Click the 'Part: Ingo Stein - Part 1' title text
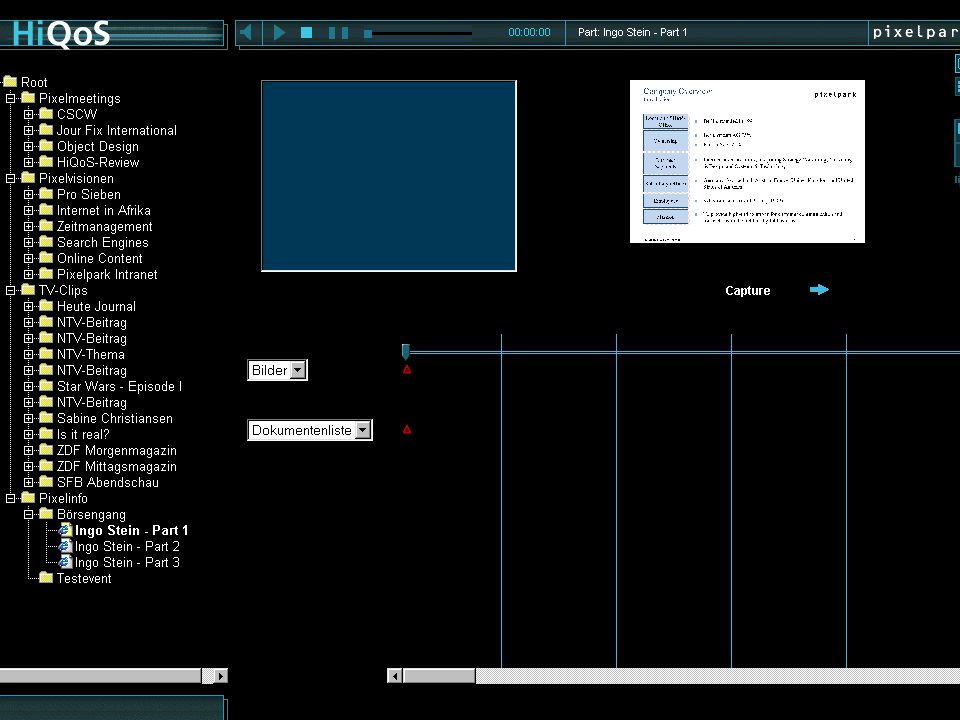Image resolution: width=960 pixels, height=720 pixels. coord(632,32)
